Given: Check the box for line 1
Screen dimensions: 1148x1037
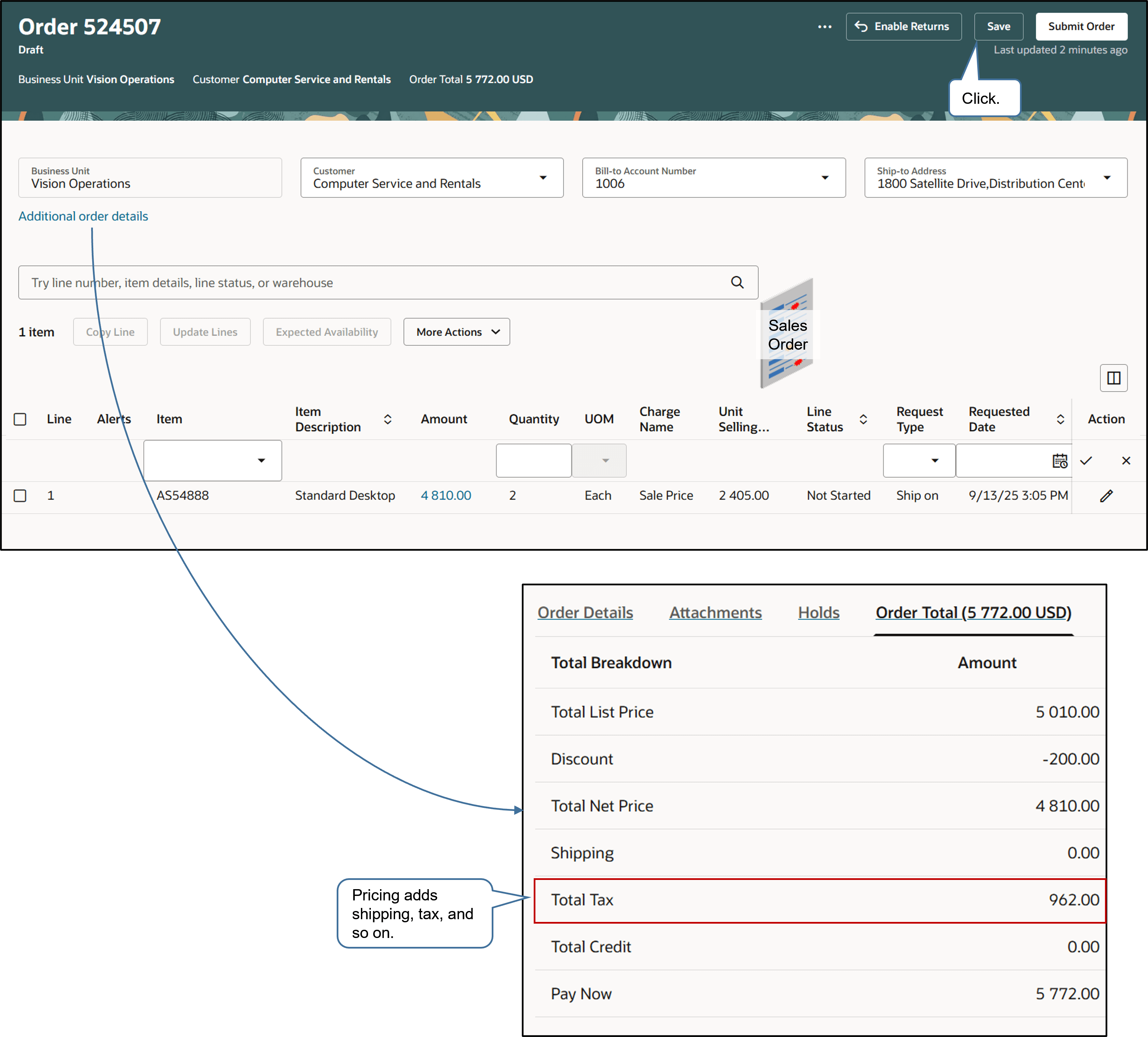Looking at the screenshot, I should [x=20, y=495].
